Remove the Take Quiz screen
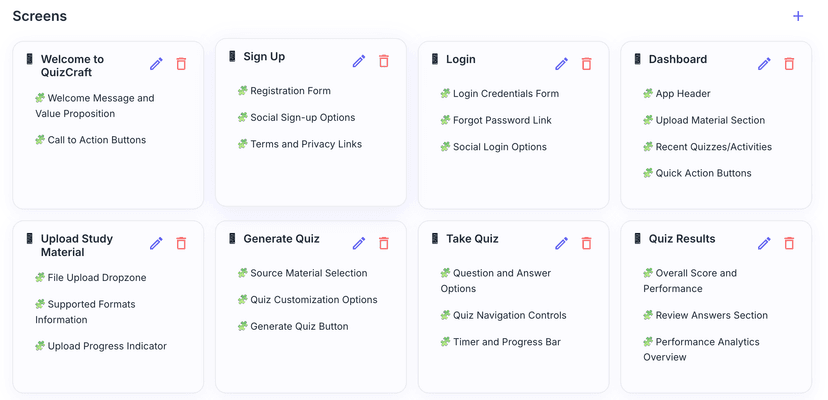 (586, 243)
